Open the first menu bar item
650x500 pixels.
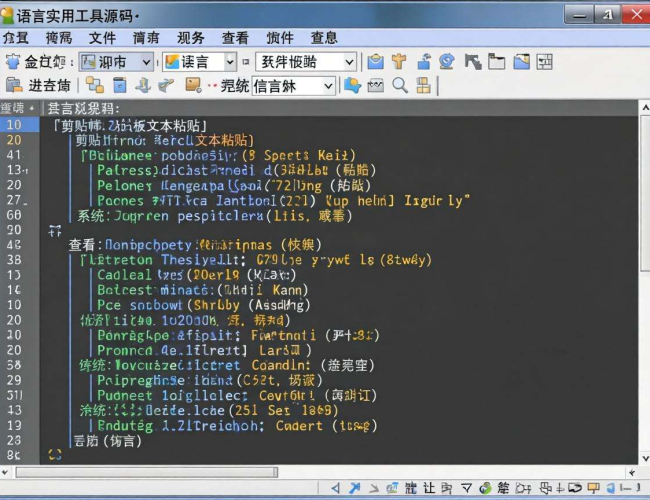click(15, 38)
